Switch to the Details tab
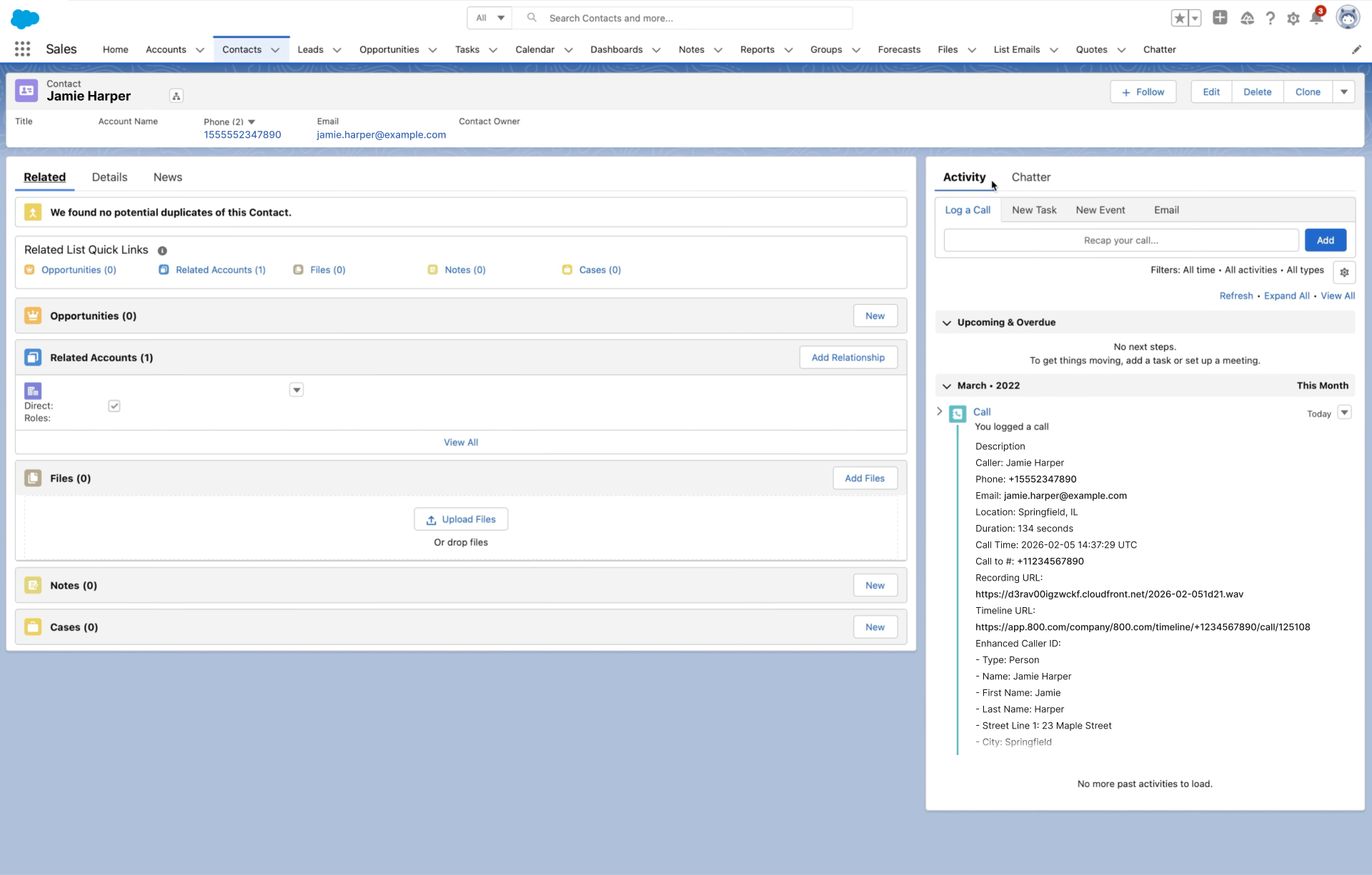1372x875 pixels. (109, 177)
